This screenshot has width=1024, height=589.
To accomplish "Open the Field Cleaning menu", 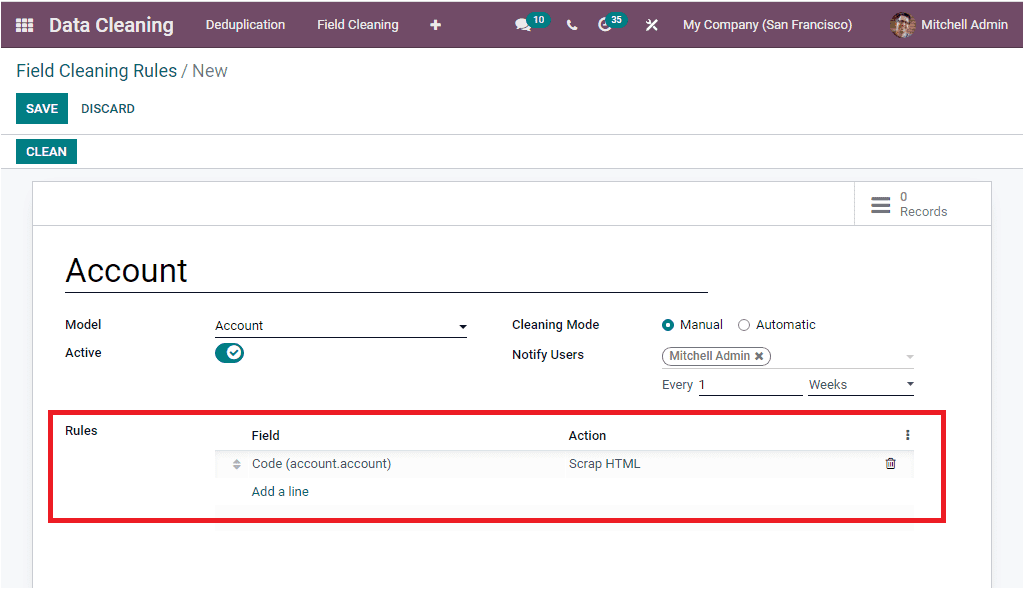I will click(x=357, y=24).
